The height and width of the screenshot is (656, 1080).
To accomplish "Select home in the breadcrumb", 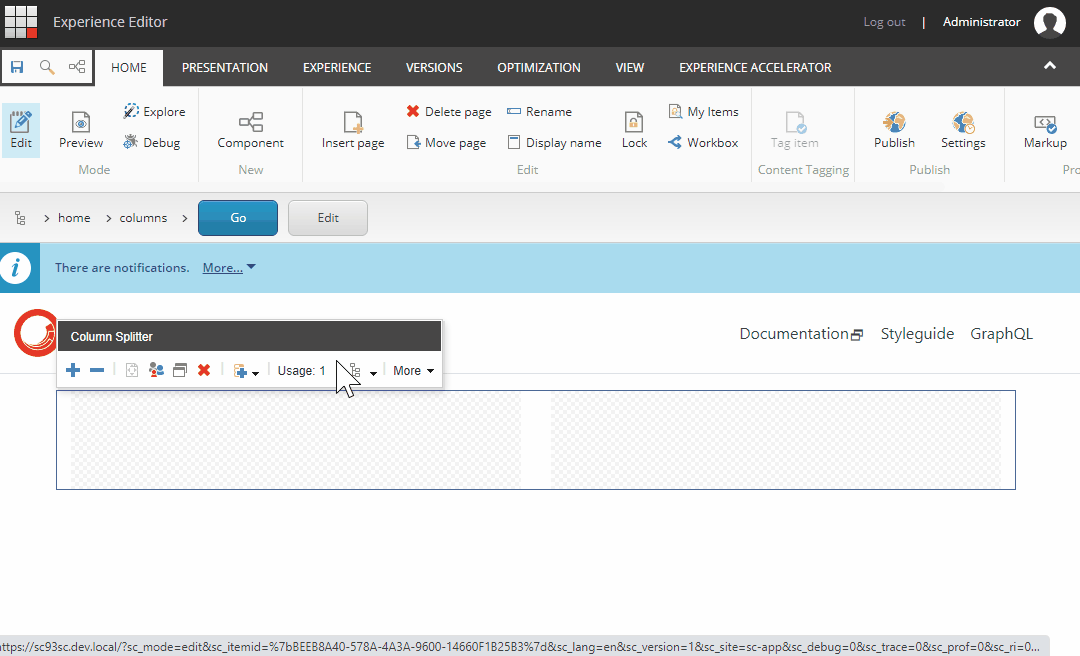I will coord(74,218).
